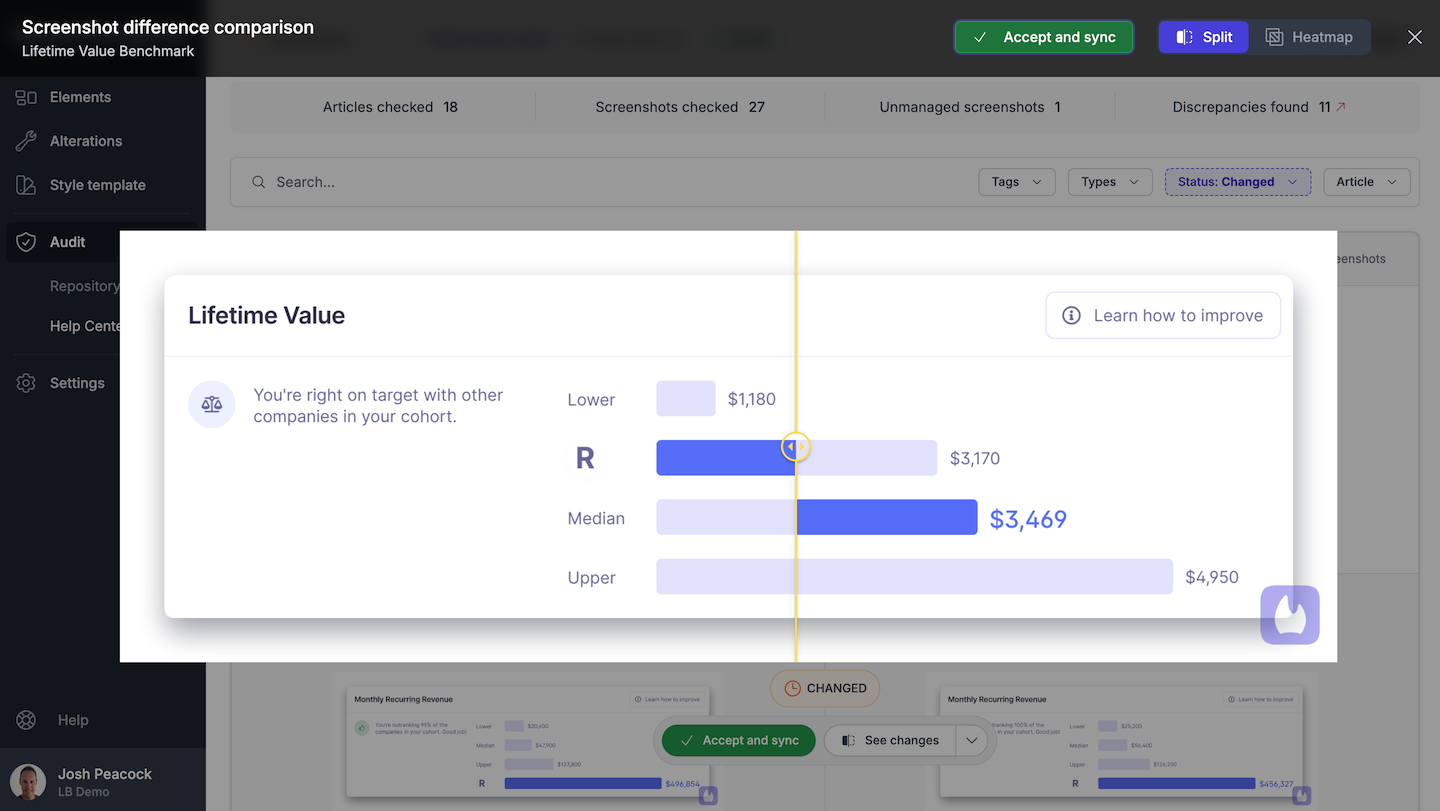Click the search magnifier icon

(x=259, y=182)
